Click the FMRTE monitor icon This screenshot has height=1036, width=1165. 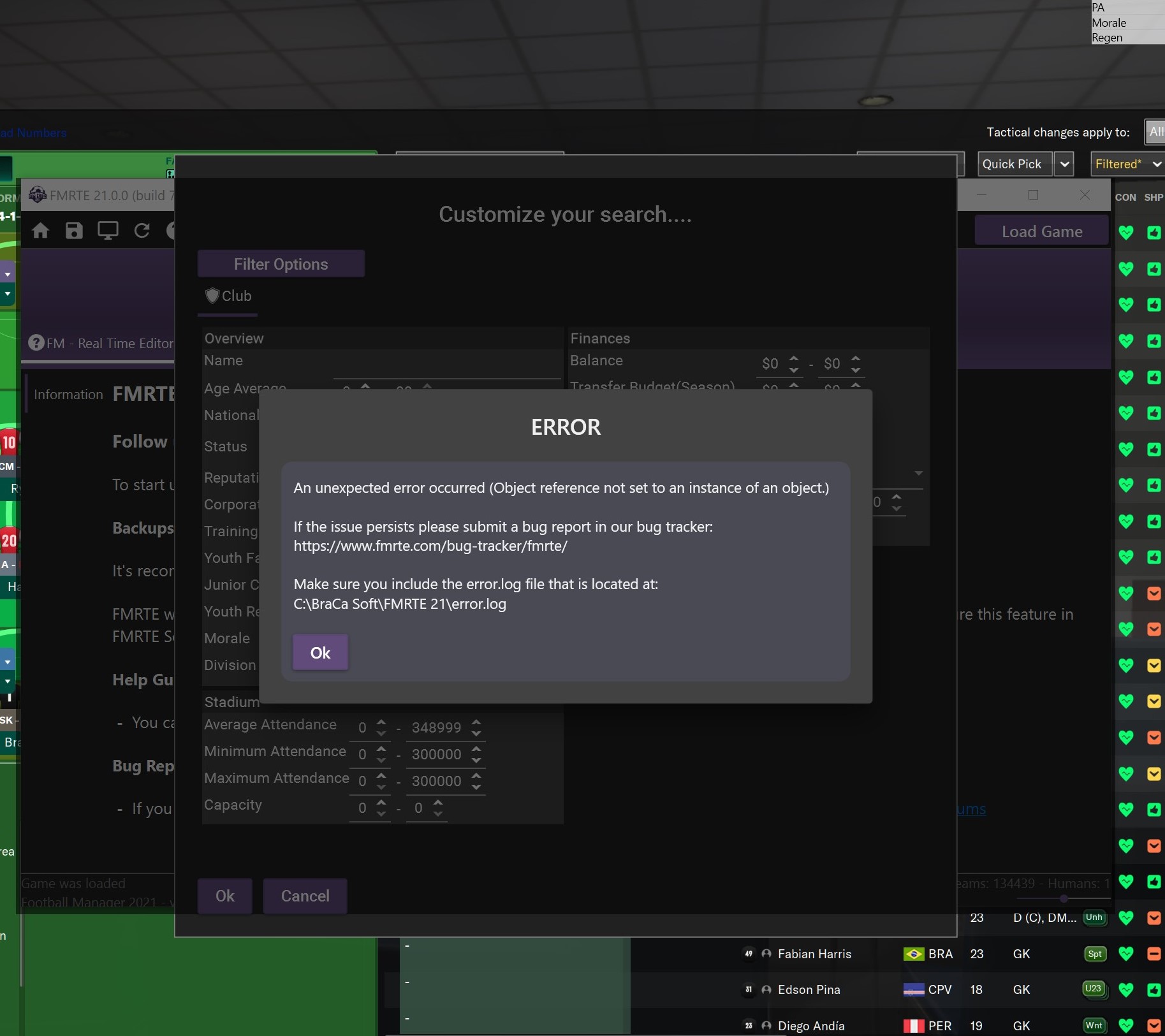[x=108, y=230]
